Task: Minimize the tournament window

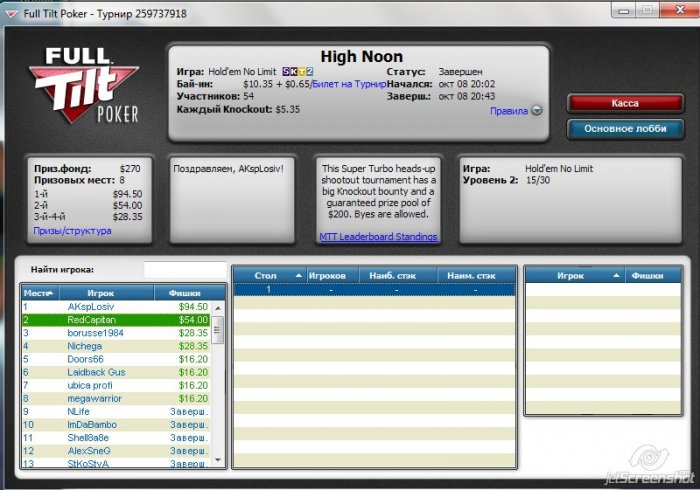Action: [623, 10]
